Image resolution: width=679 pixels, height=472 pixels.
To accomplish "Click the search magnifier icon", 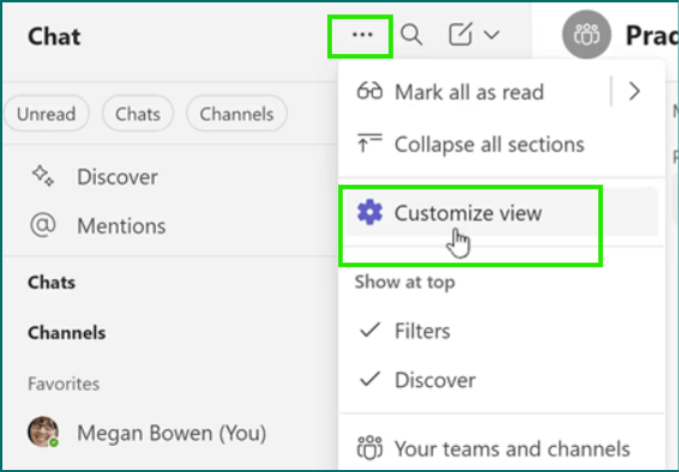I will point(411,35).
